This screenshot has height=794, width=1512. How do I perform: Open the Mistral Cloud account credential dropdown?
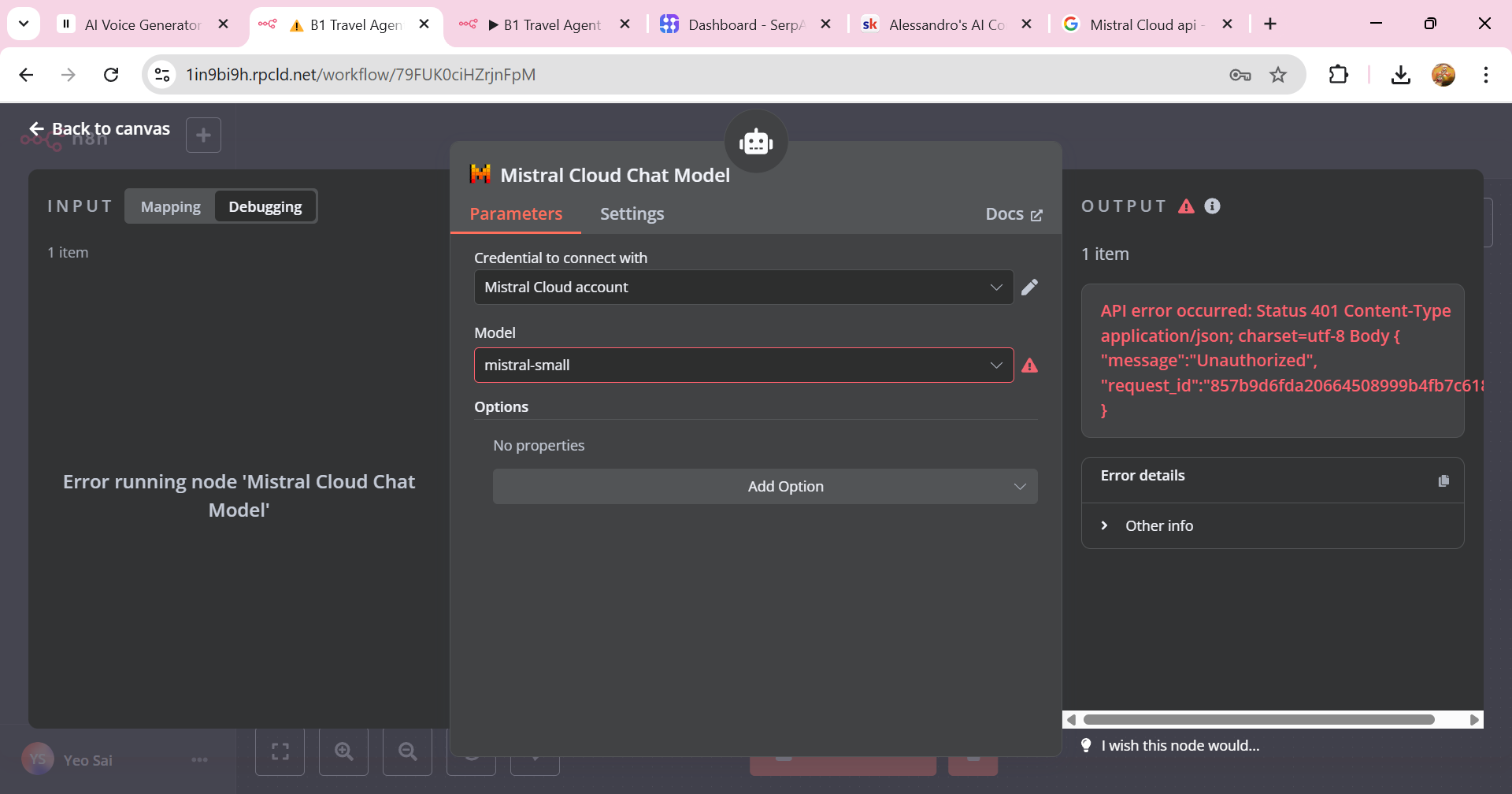pos(743,288)
